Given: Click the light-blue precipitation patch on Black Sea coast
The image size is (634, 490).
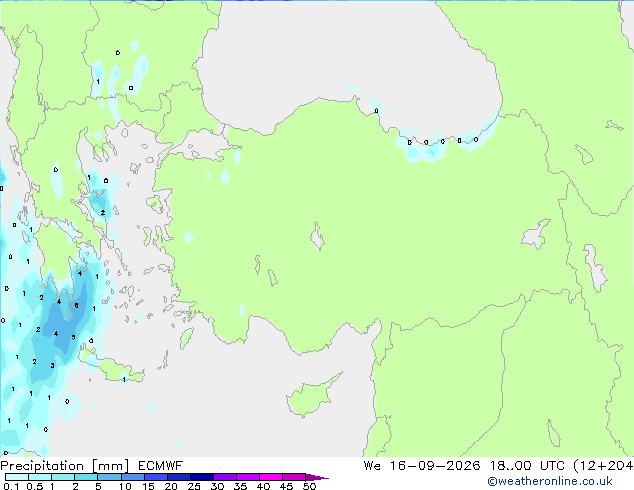Looking at the screenshot, I should pyautogui.click(x=427, y=149).
